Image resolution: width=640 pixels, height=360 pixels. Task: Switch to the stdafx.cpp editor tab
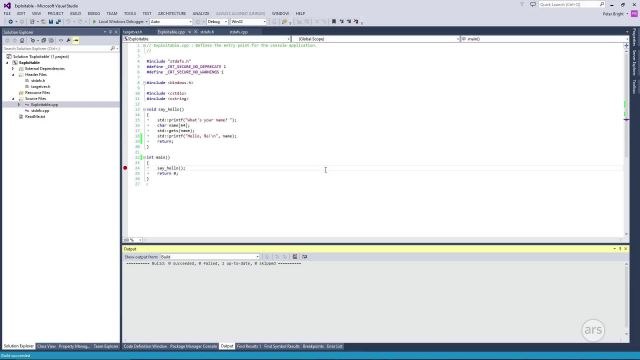click(x=239, y=32)
